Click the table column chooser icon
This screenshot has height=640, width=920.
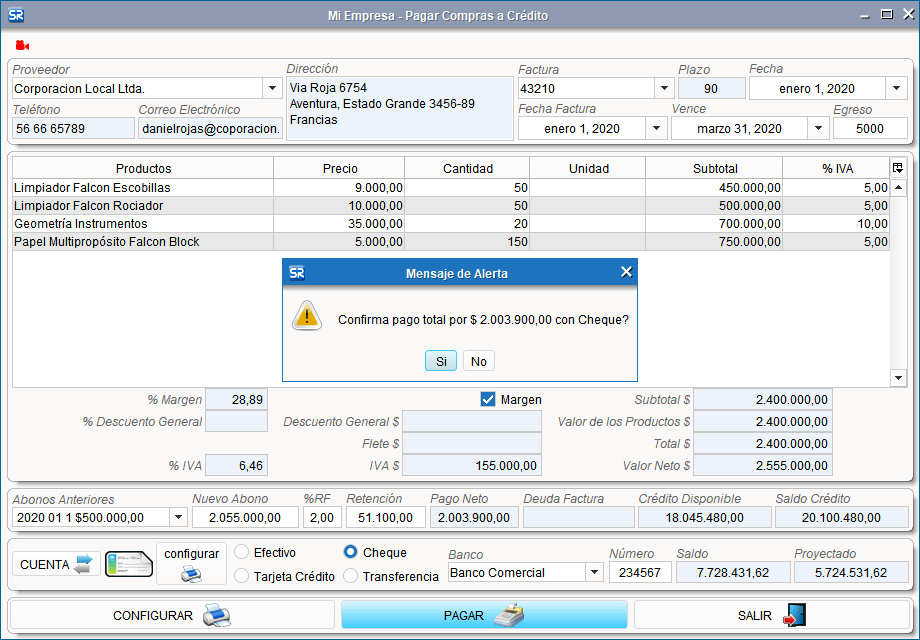click(x=898, y=168)
